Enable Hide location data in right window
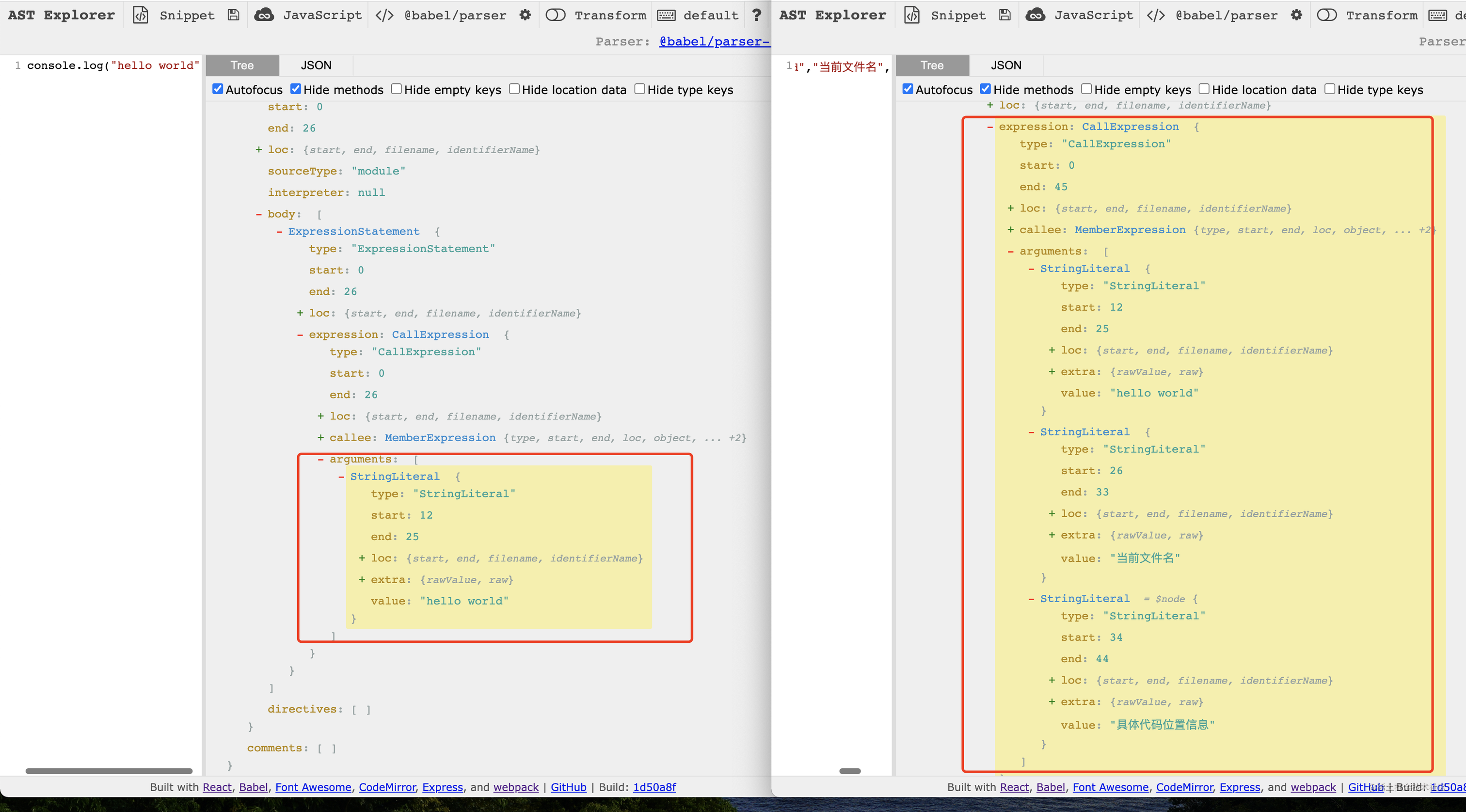1466x812 pixels. tap(1204, 89)
